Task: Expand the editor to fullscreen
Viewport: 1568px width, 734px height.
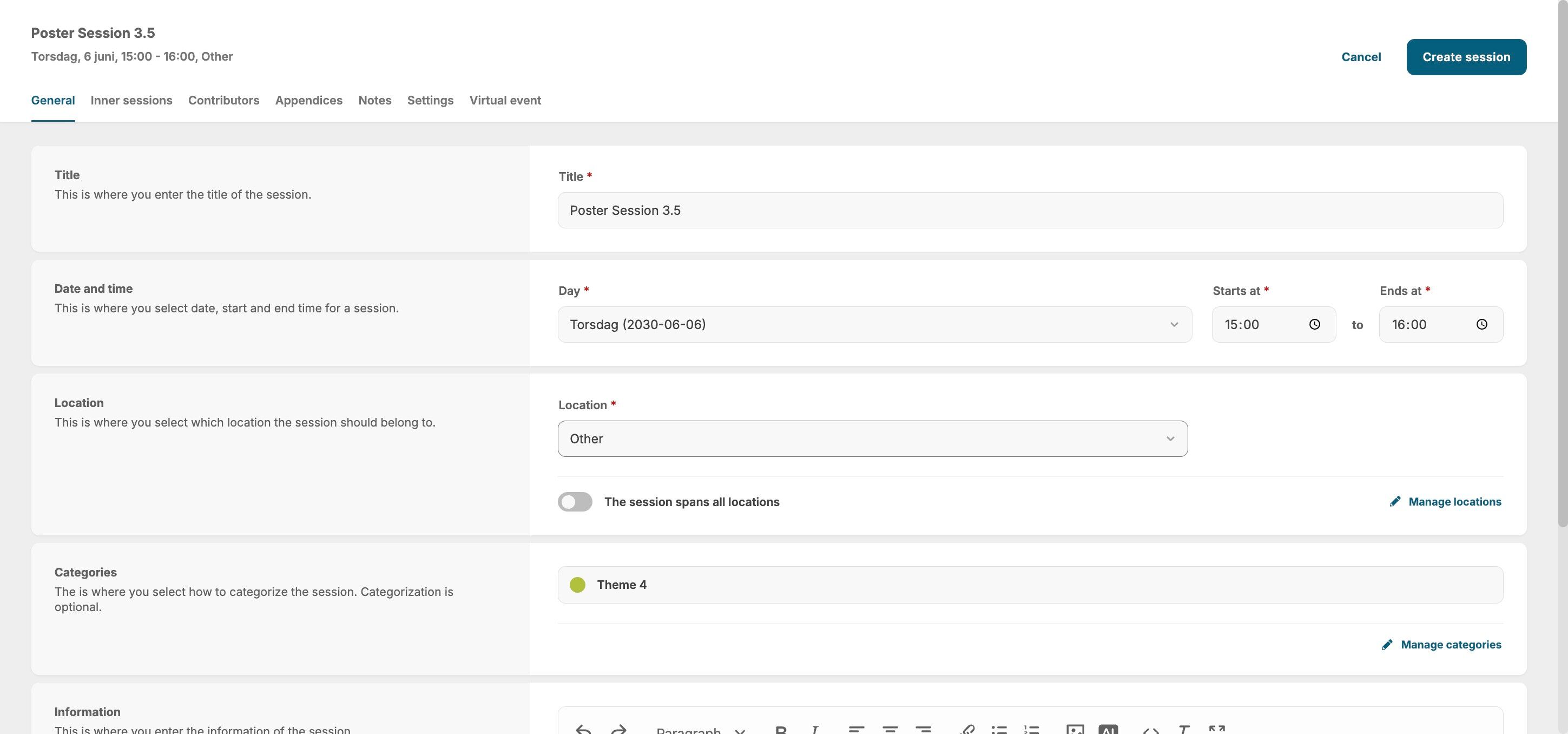Action: point(1217,729)
